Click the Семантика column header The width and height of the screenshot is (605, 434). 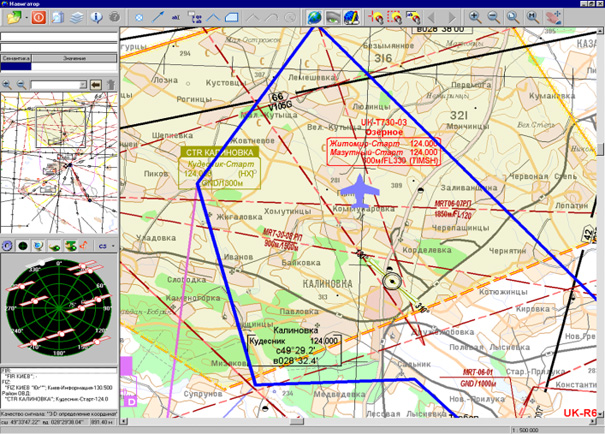16,58
